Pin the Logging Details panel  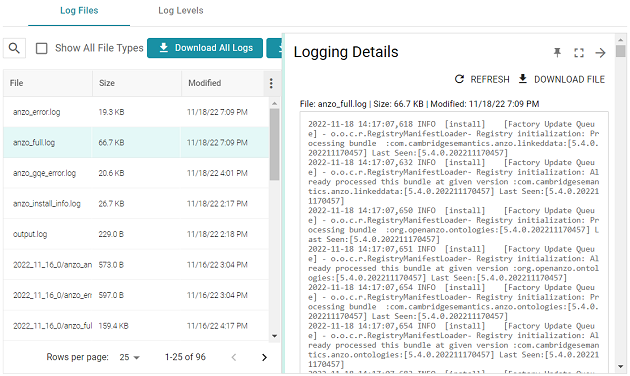point(557,53)
